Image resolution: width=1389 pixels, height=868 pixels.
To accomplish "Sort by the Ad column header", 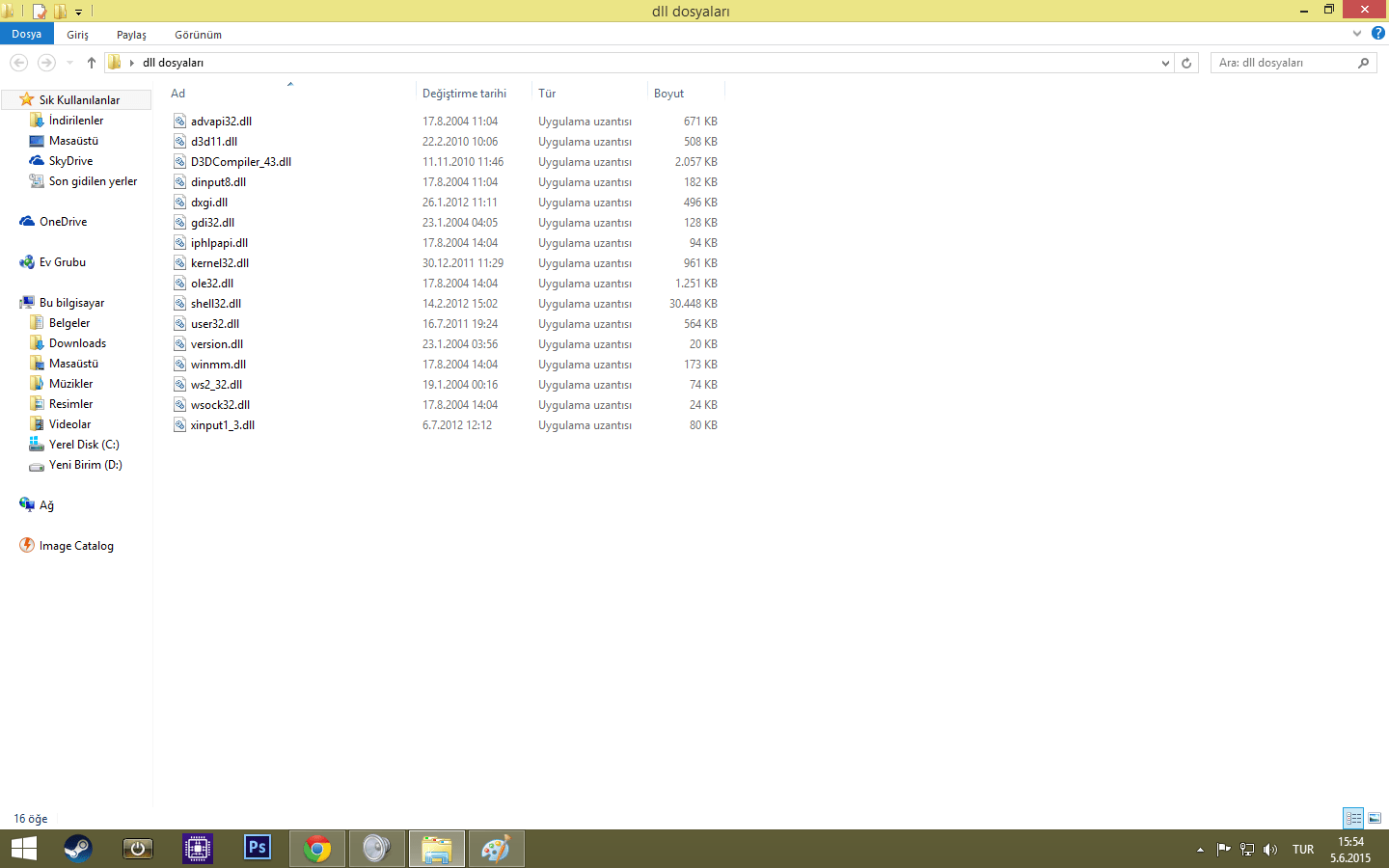I will click(x=289, y=94).
